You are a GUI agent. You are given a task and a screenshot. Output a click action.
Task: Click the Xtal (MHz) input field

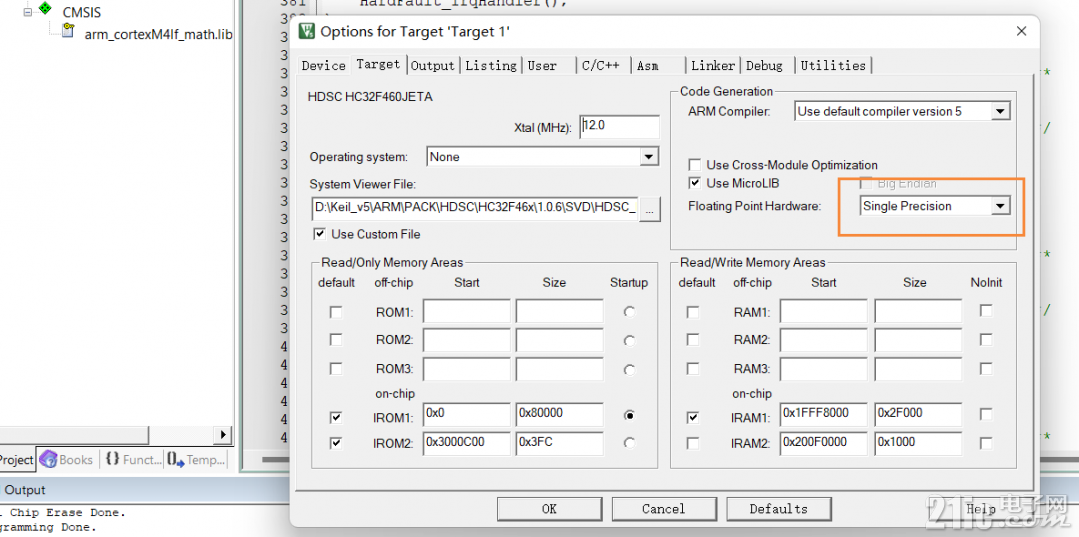click(x=619, y=127)
